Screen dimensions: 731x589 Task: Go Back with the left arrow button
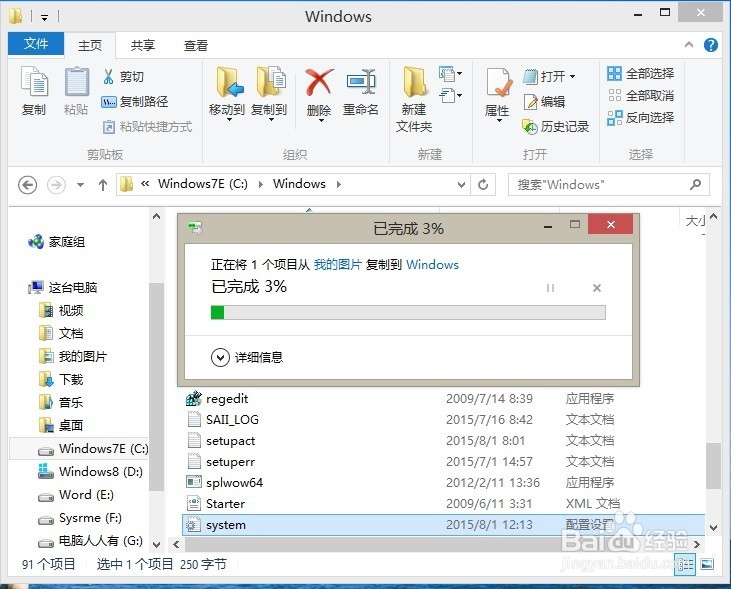point(28,185)
